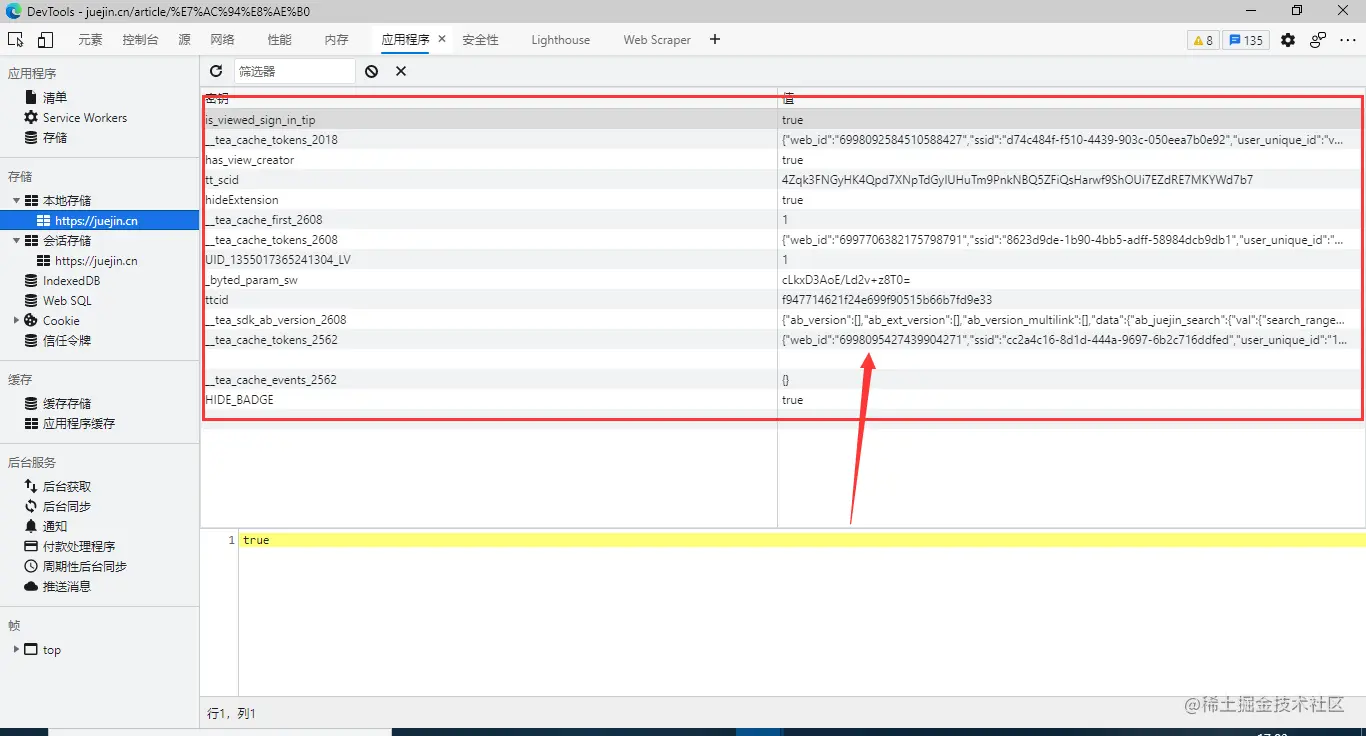The image size is (1366, 736).
Task: Expand the Cookie tree arrow
Action: (x=16, y=321)
